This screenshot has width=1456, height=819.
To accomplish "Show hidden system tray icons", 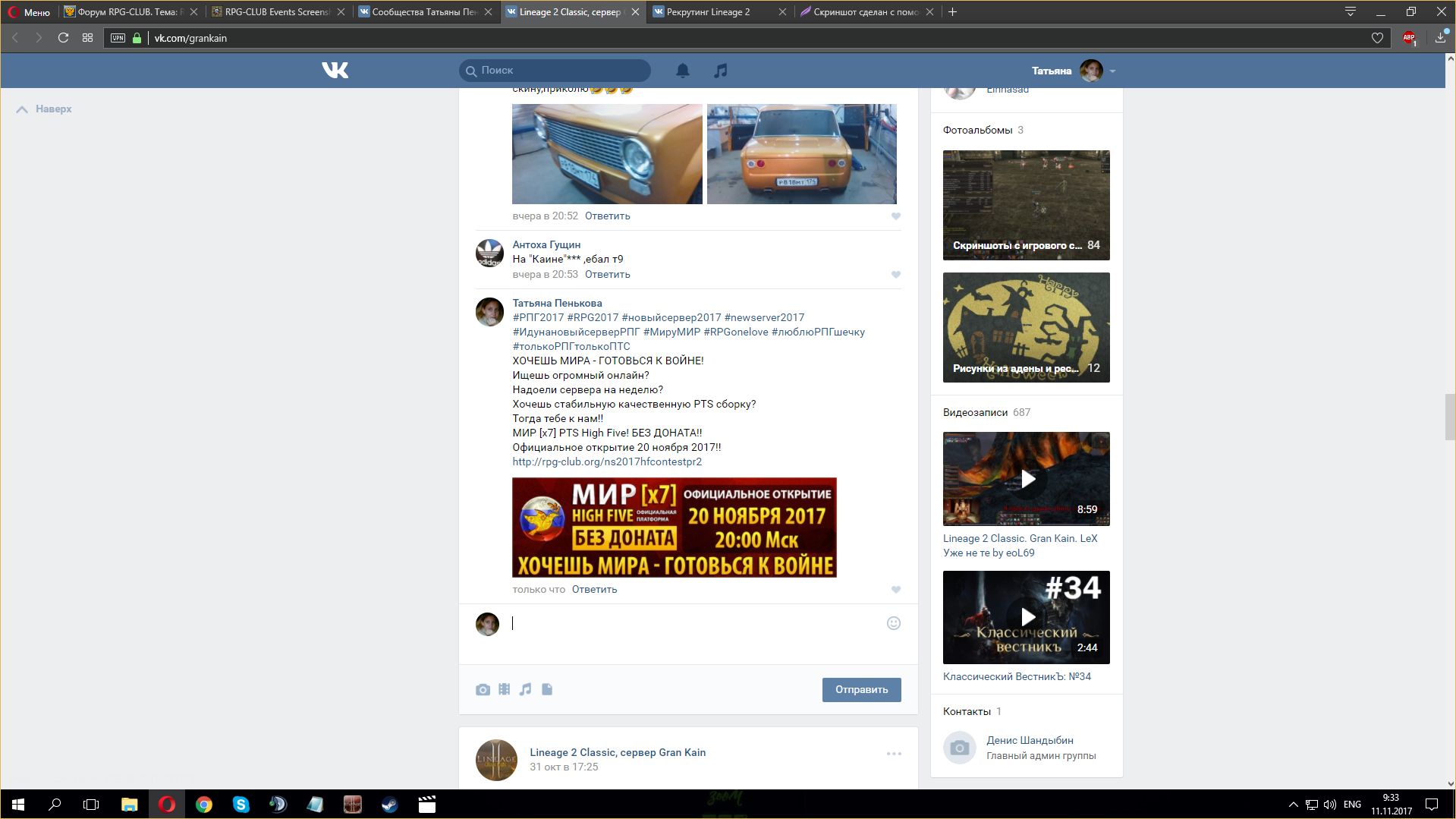I will [x=1293, y=805].
